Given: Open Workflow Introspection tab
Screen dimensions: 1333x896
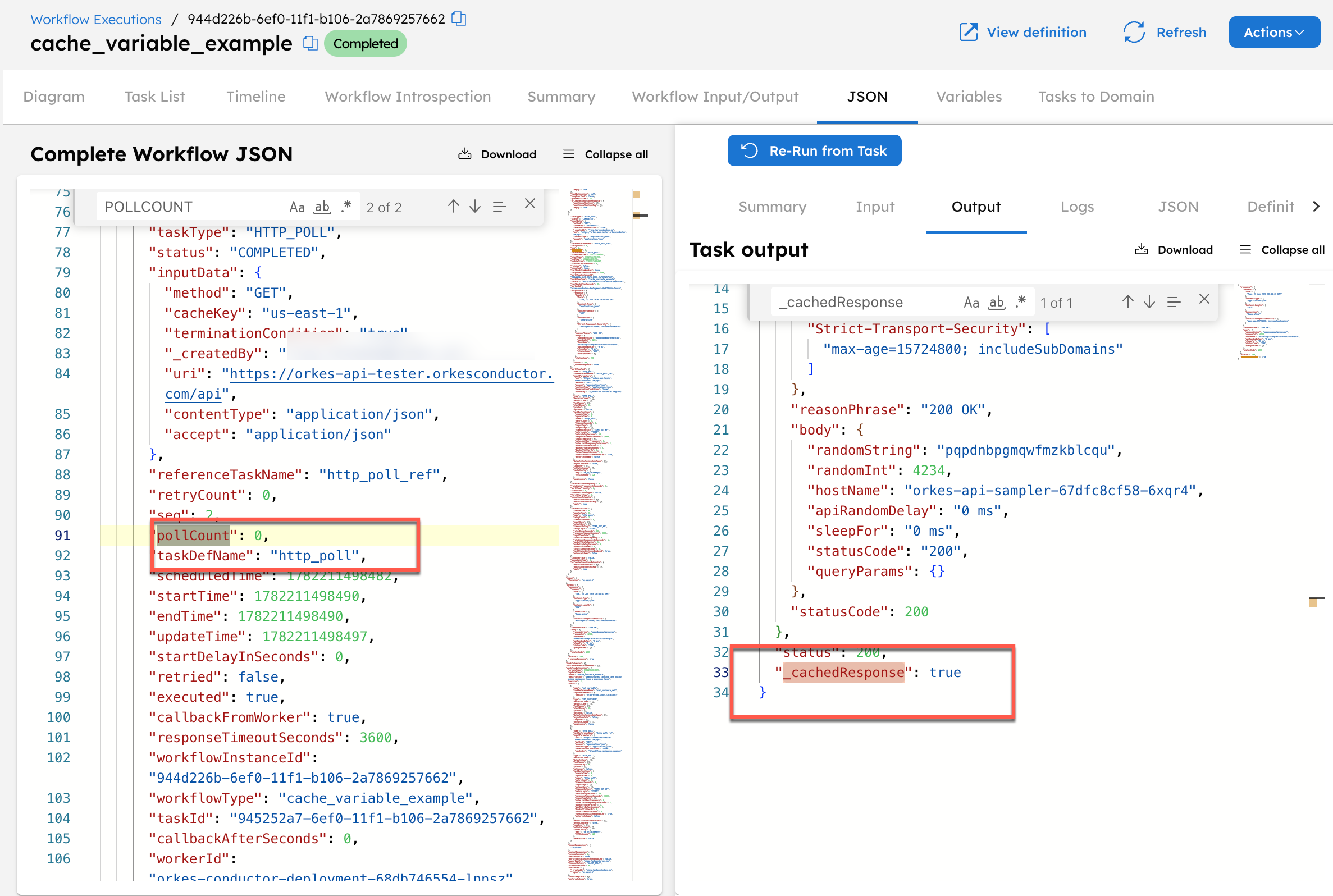Looking at the screenshot, I should (x=408, y=97).
